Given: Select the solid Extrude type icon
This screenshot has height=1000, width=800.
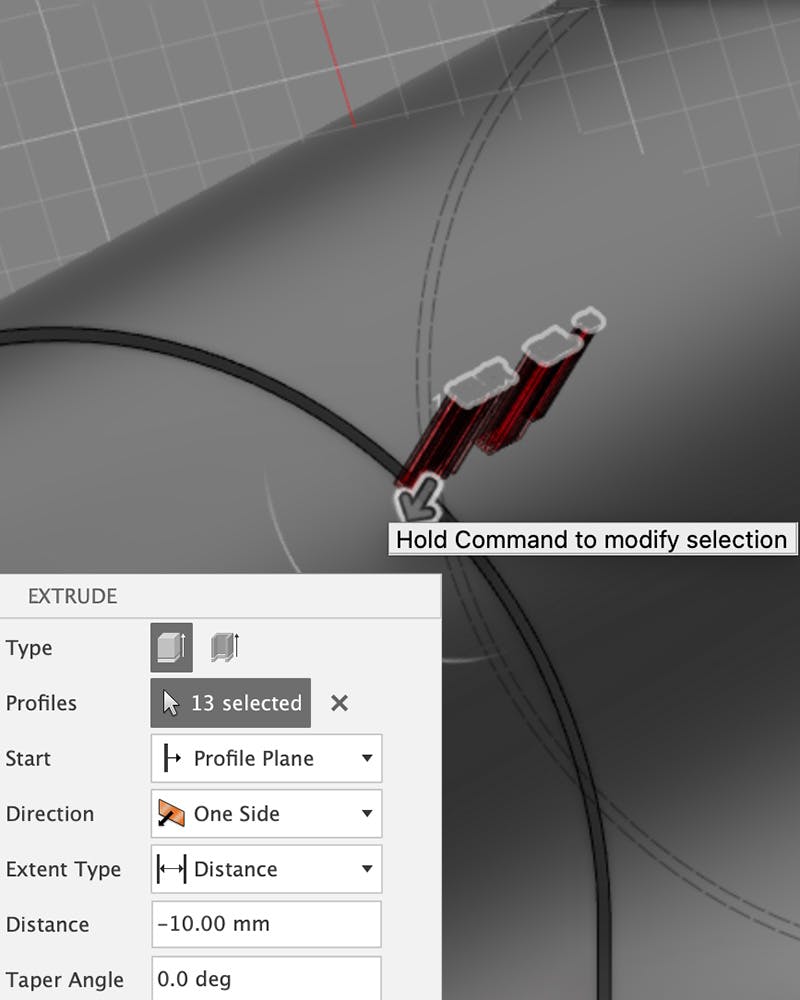Looking at the screenshot, I should (171, 648).
